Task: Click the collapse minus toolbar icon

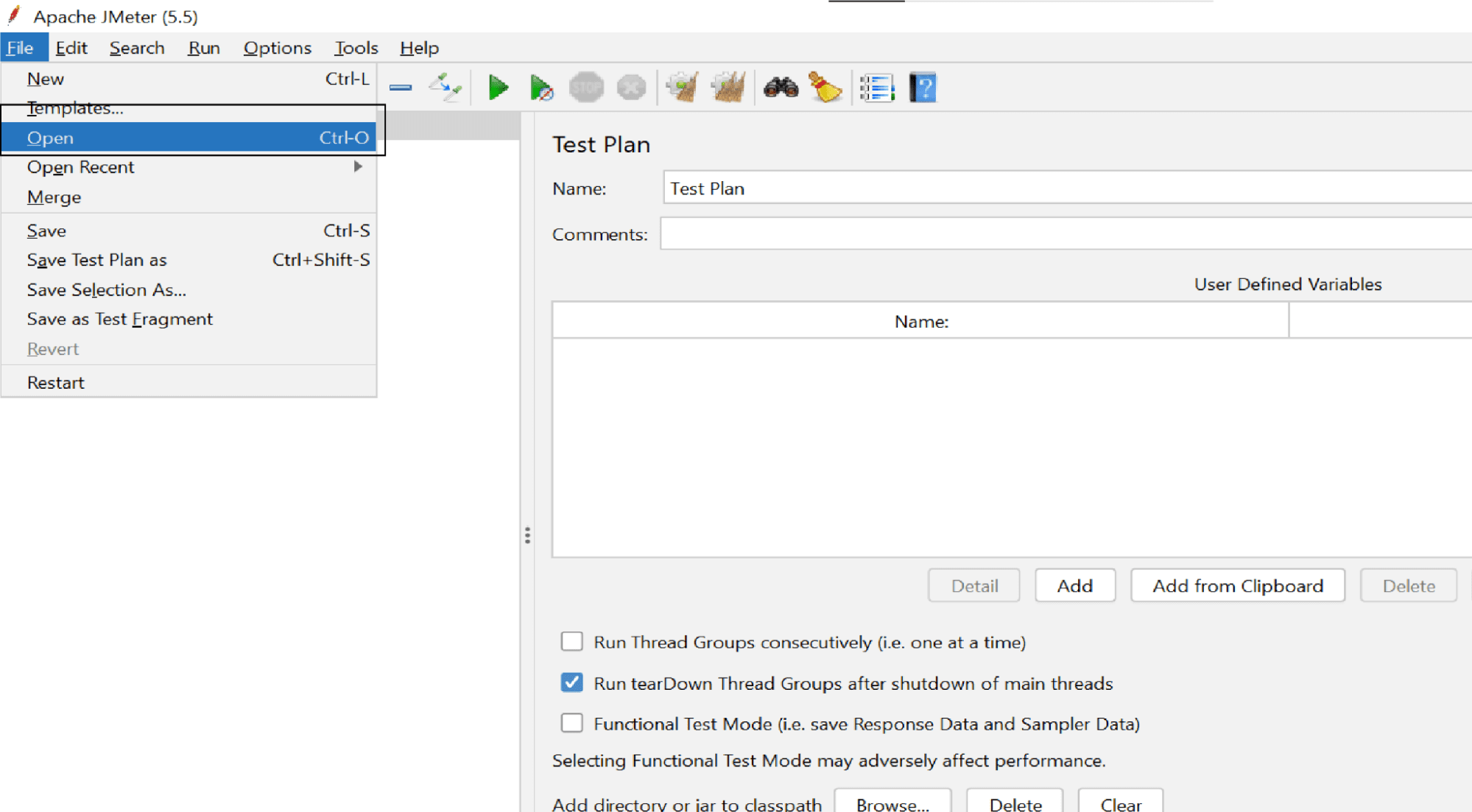Action: pyautogui.click(x=401, y=88)
